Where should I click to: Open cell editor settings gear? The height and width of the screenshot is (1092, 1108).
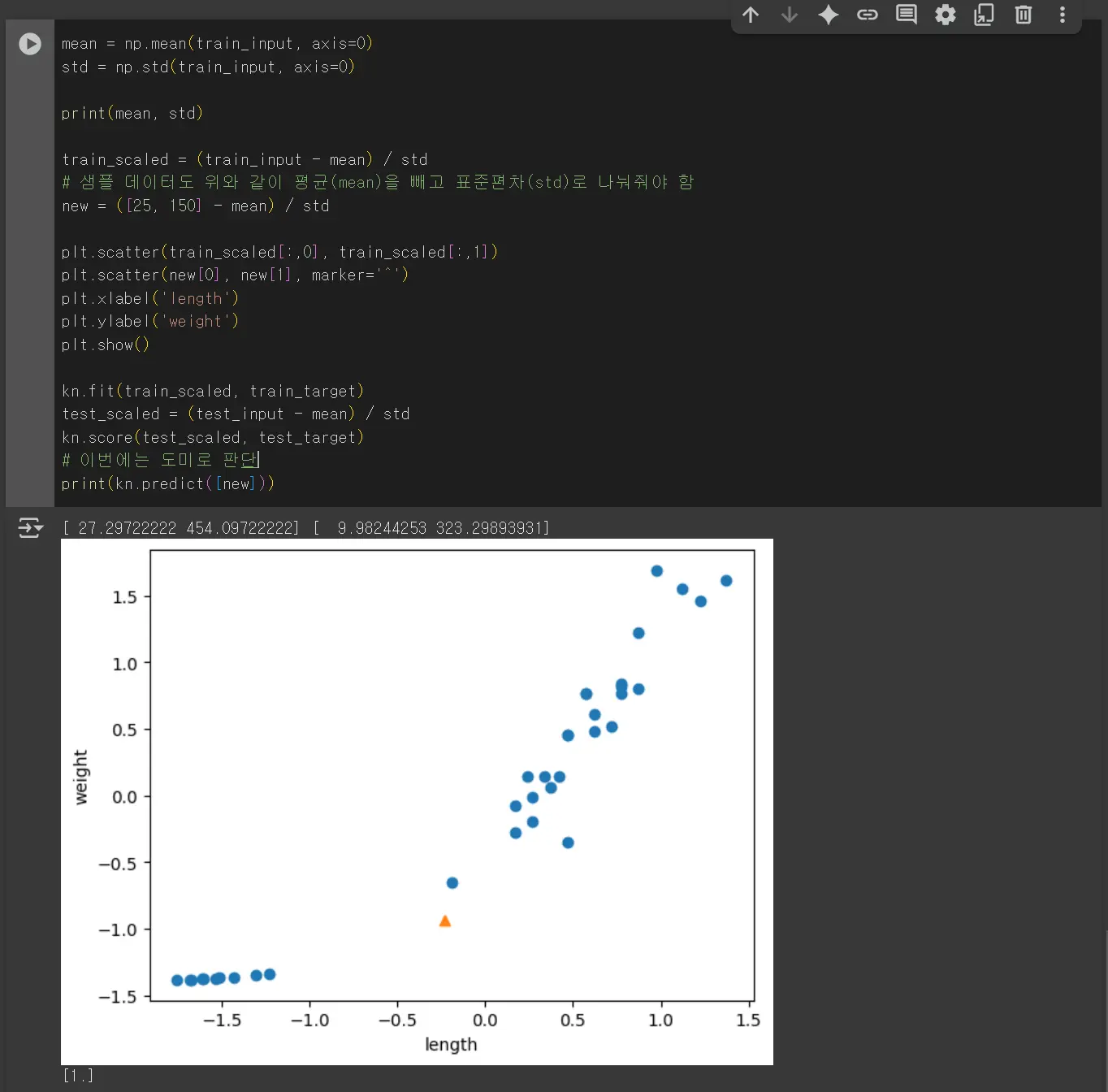[x=946, y=15]
